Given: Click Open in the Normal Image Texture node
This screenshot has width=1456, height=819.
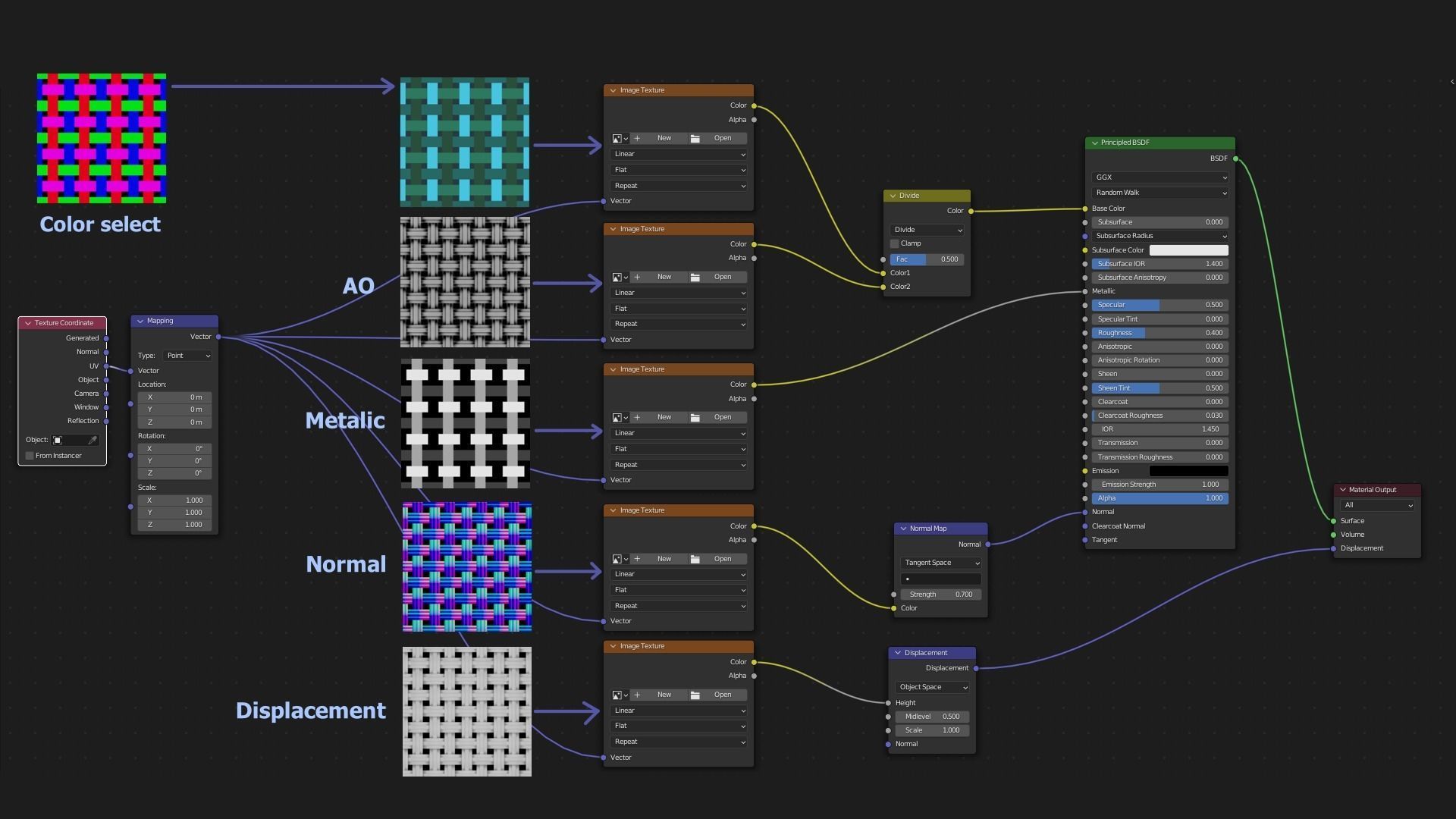Looking at the screenshot, I should [722, 560].
